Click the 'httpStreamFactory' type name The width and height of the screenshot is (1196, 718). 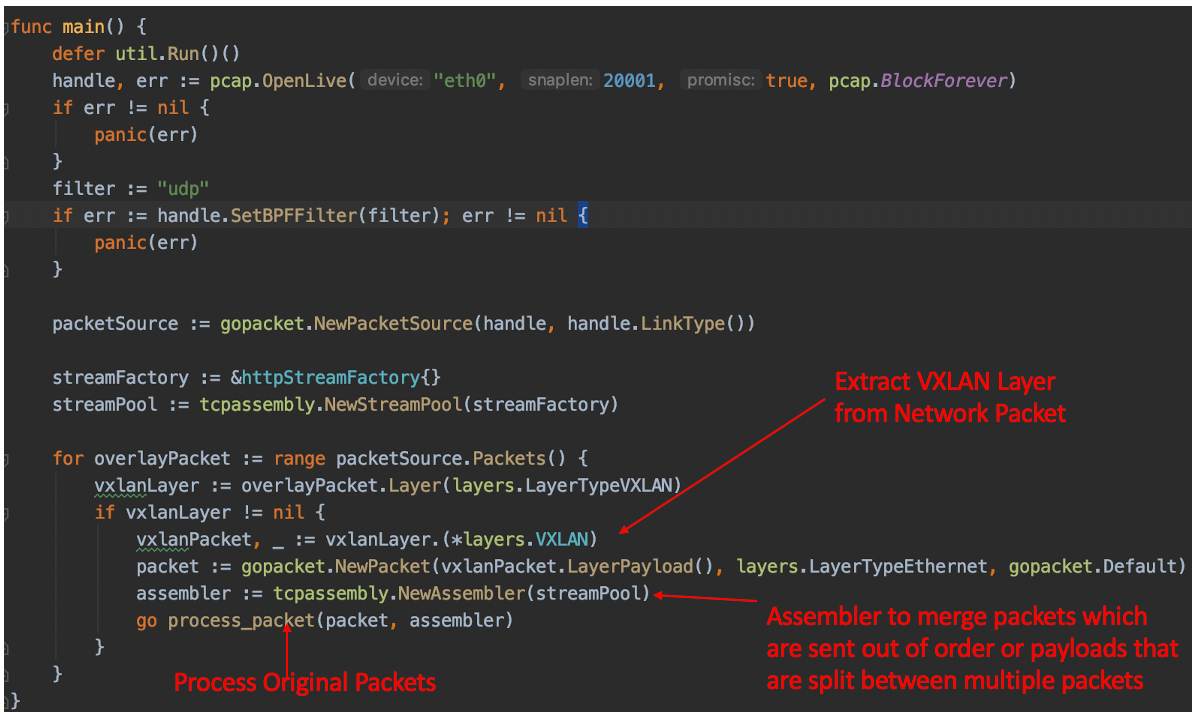point(331,378)
